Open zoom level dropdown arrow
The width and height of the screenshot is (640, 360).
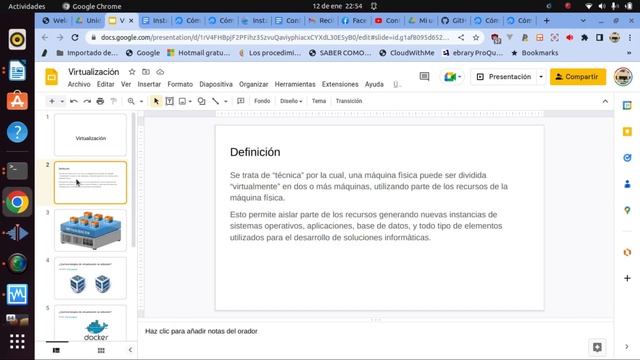click(x=141, y=101)
